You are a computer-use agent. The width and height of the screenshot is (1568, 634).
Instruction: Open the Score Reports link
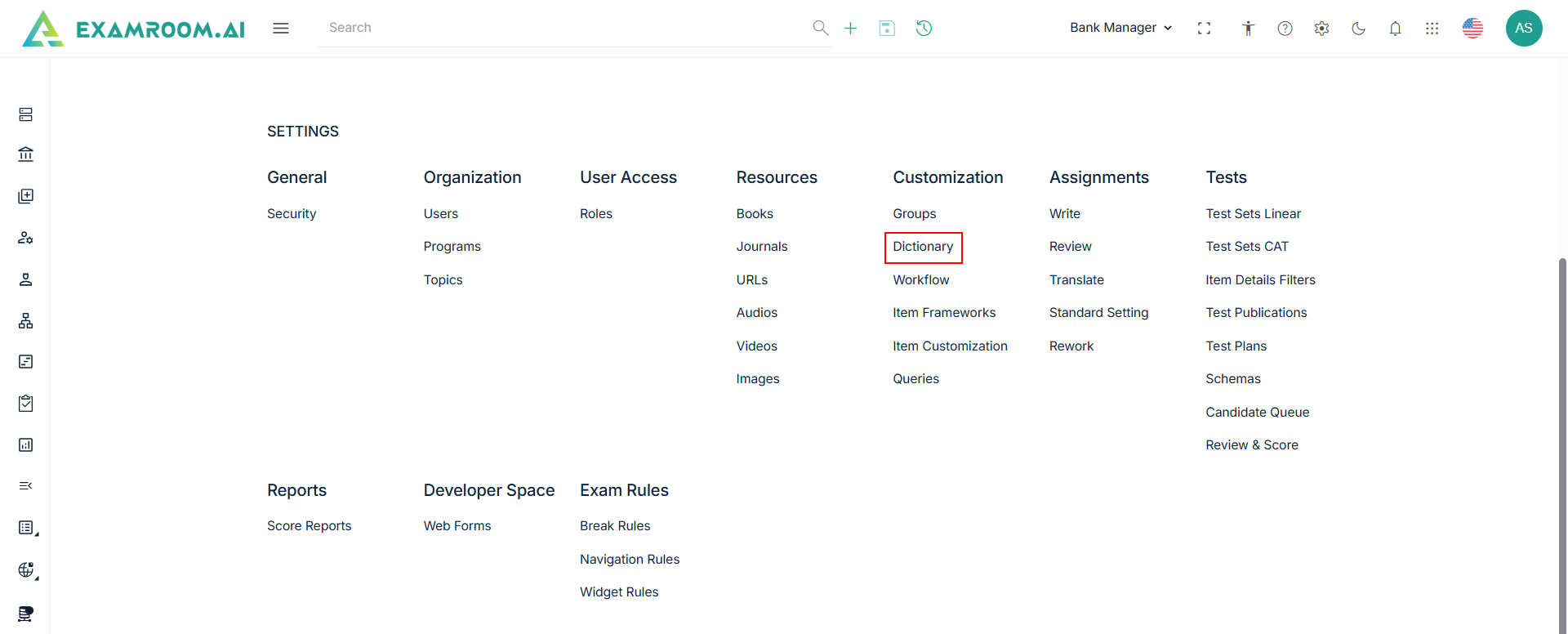(309, 526)
